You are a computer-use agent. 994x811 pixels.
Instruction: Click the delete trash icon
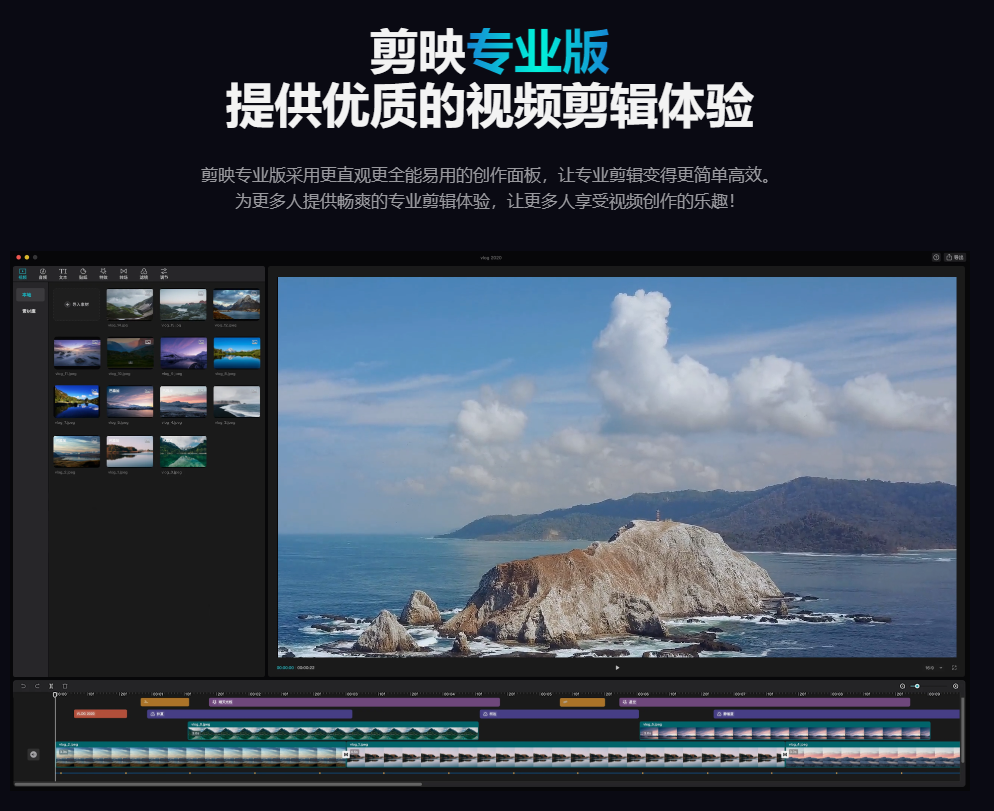[x=65, y=686]
